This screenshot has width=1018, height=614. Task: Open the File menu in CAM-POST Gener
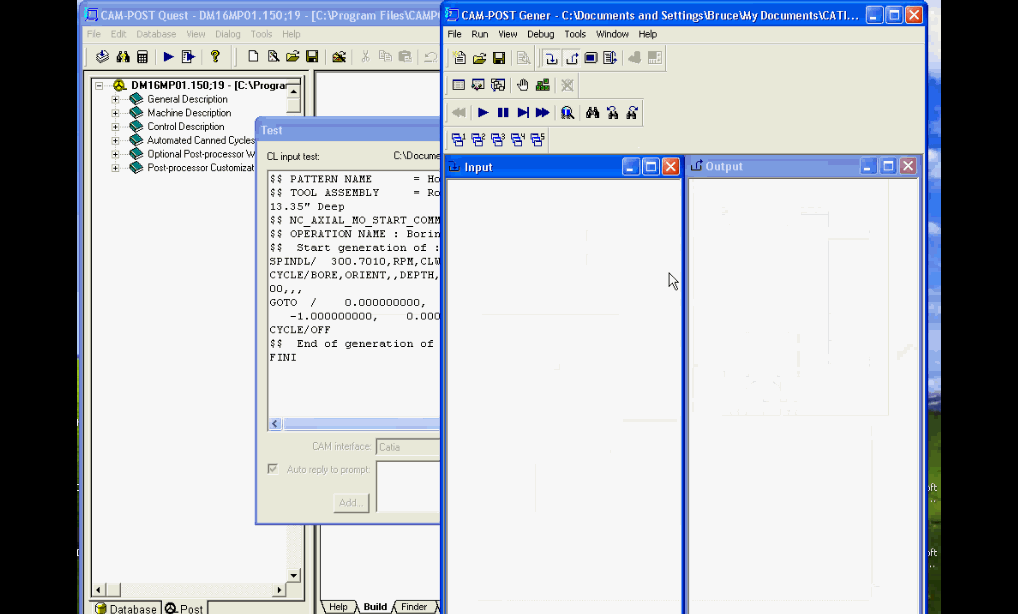point(454,34)
